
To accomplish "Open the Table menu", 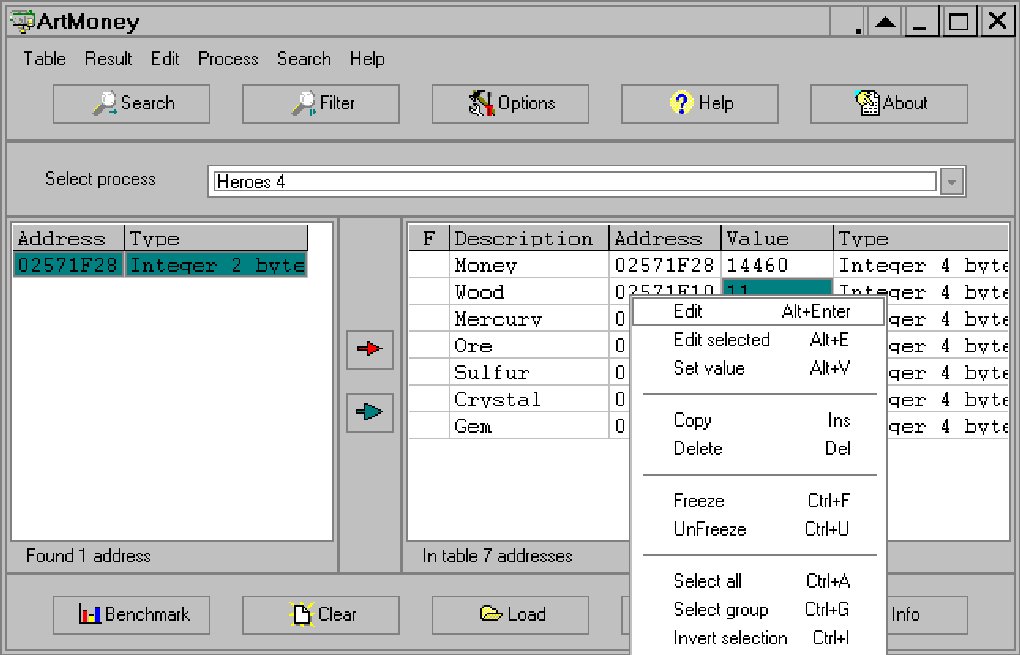I will pos(44,59).
